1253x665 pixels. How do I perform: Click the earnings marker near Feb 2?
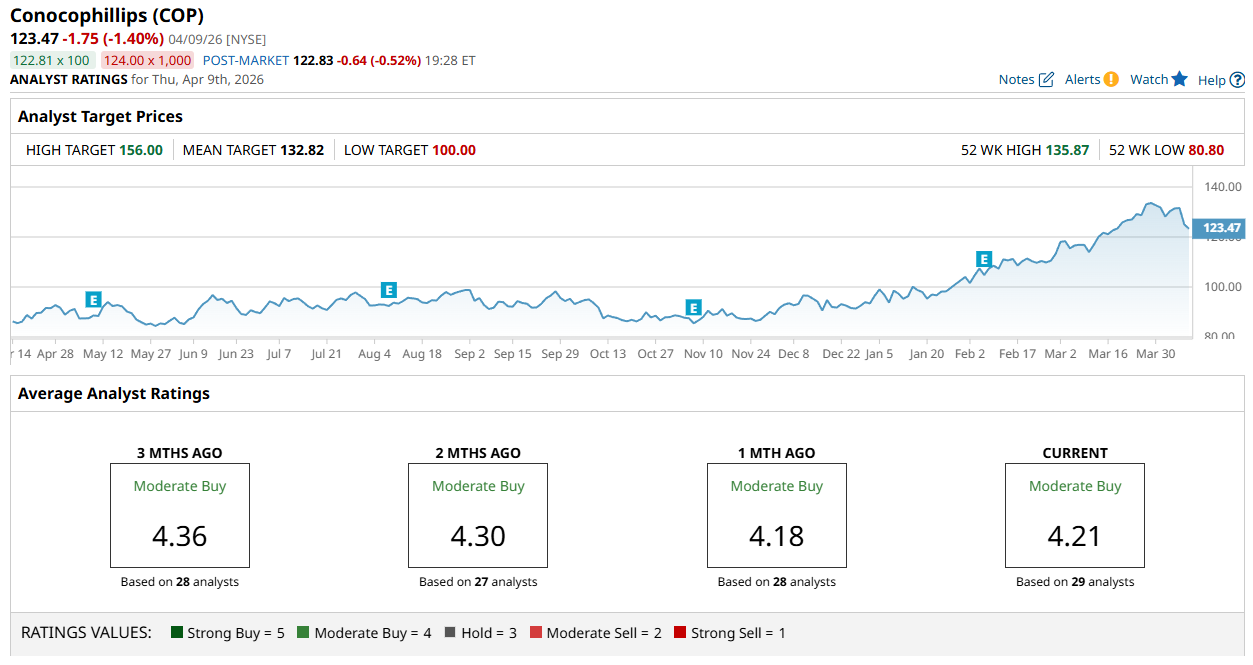(x=984, y=259)
